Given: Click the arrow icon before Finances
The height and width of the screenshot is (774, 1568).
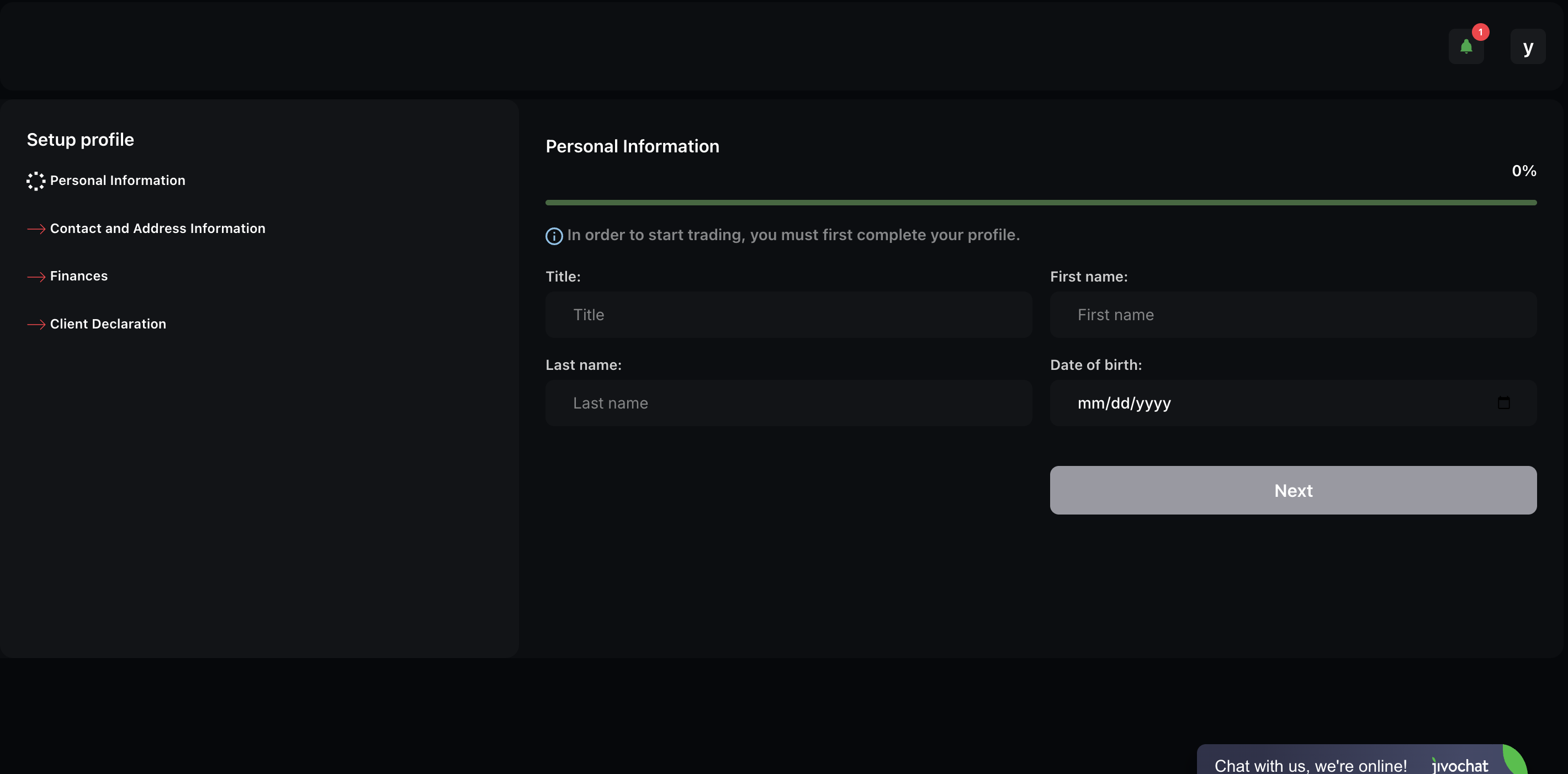Looking at the screenshot, I should pyautogui.click(x=36, y=276).
